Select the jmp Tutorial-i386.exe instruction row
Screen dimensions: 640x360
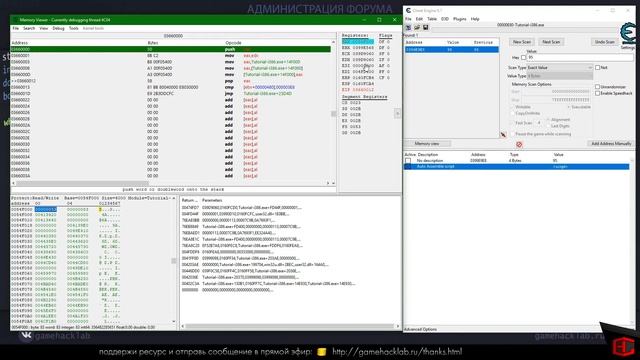(x=171, y=93)
